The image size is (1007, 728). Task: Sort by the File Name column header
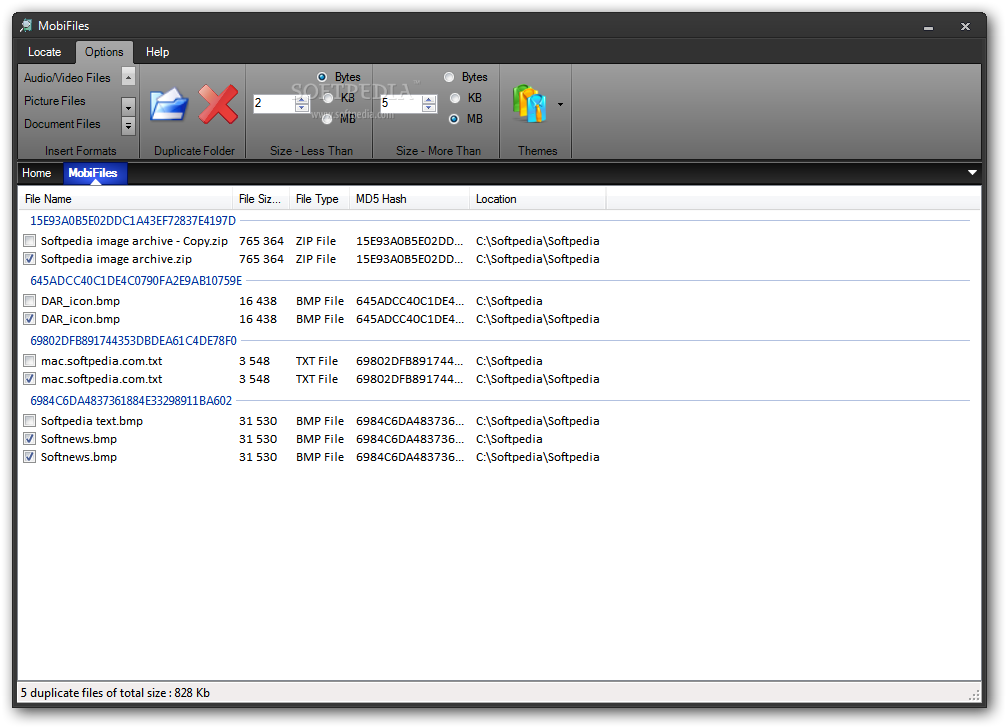125,199
